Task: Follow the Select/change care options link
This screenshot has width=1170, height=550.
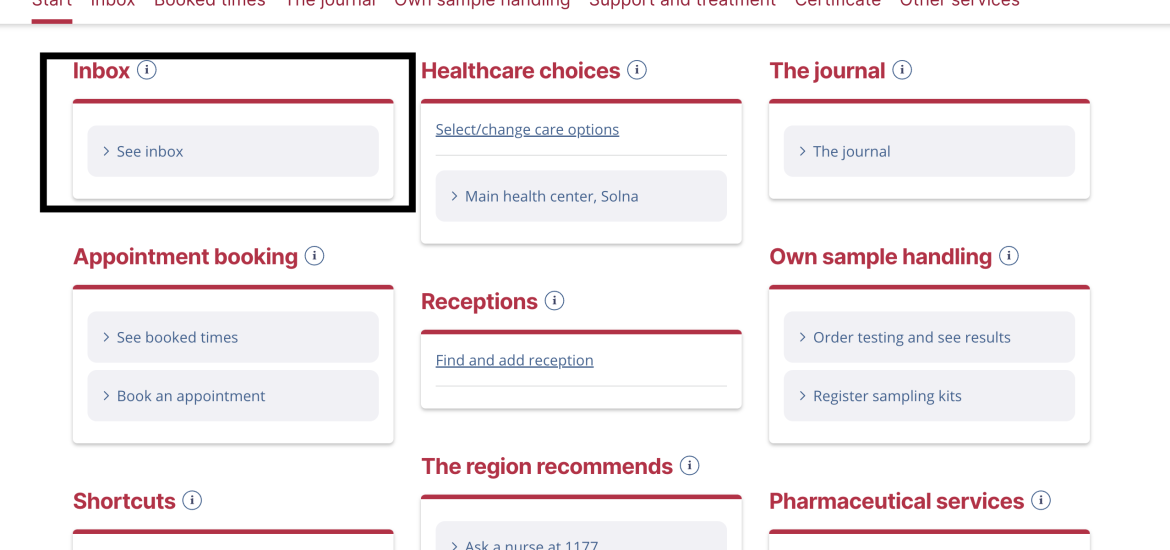Action: point(528,130)
